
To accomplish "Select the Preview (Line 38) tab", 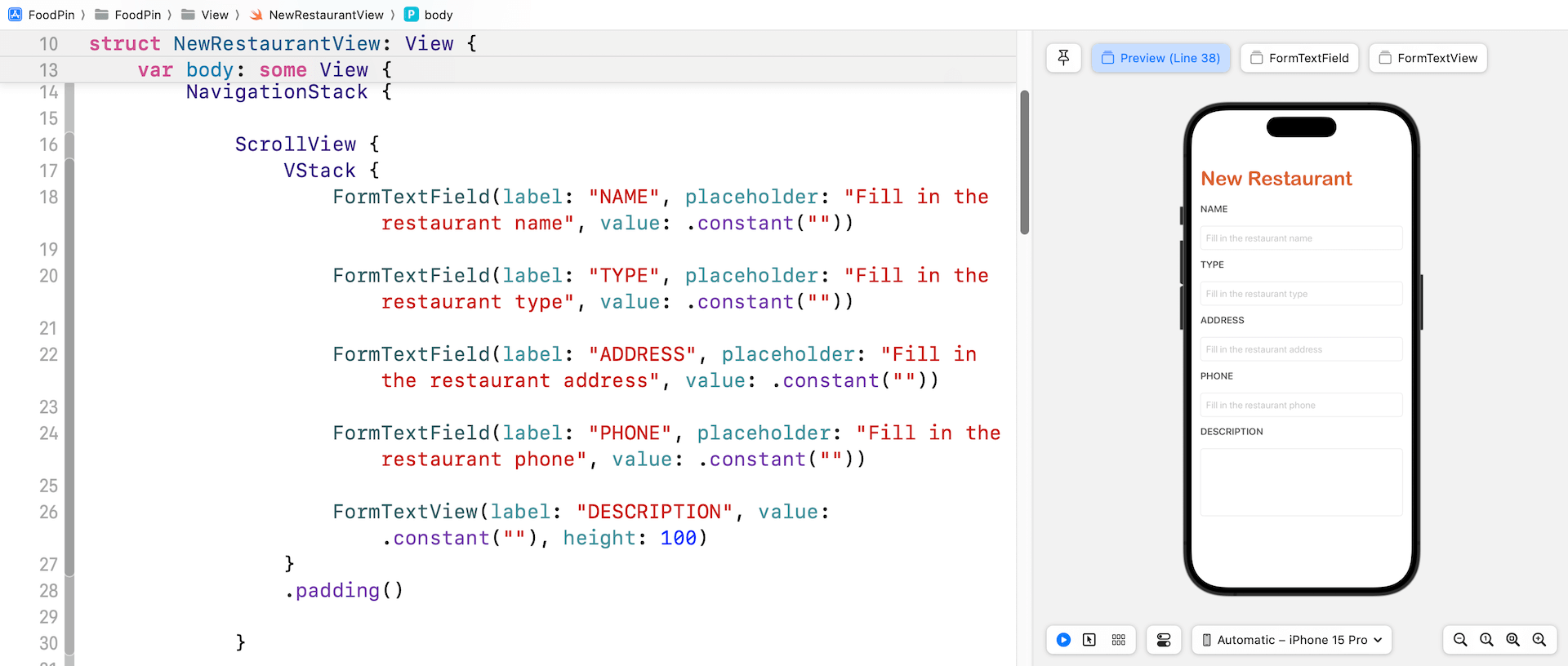I will pos(1160,58).
